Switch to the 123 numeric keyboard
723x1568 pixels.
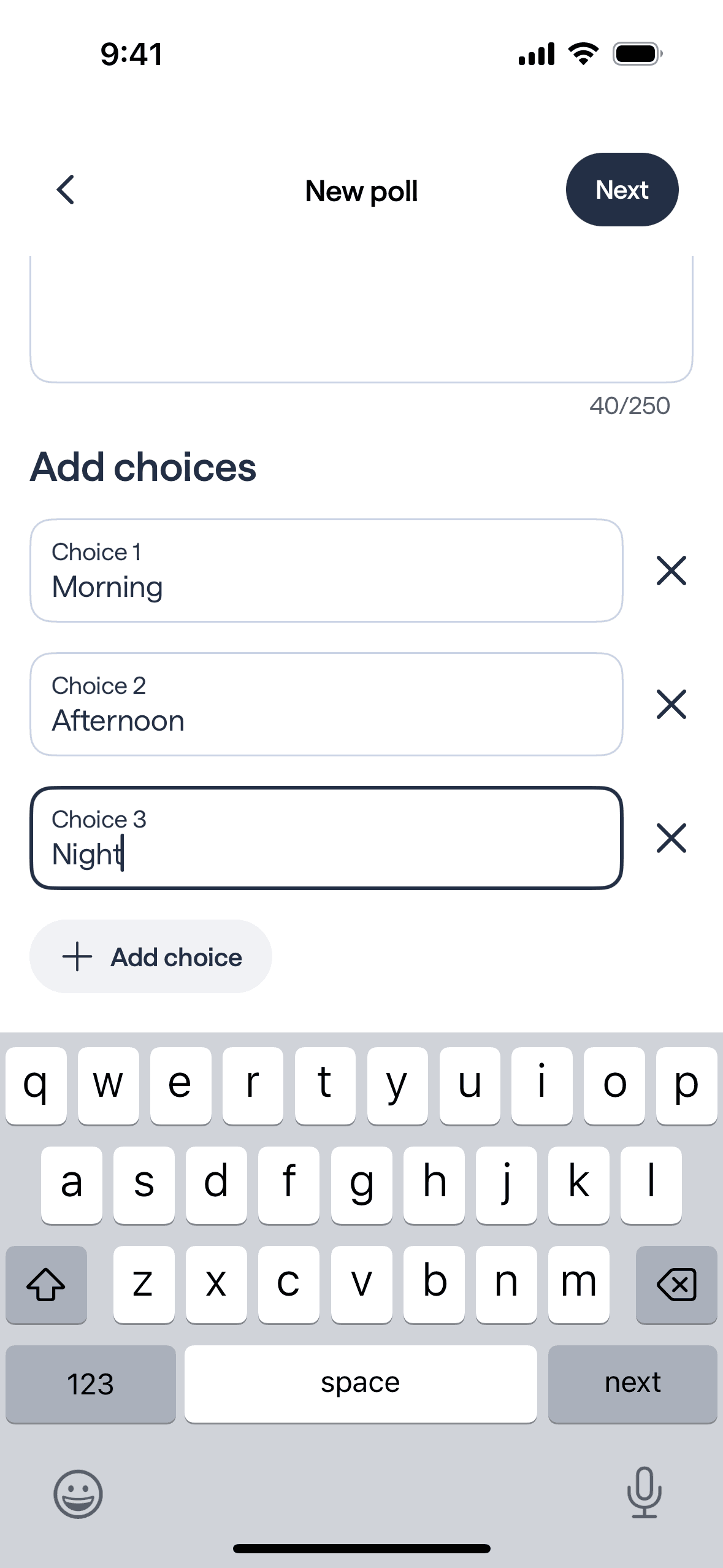[90, 1383]
